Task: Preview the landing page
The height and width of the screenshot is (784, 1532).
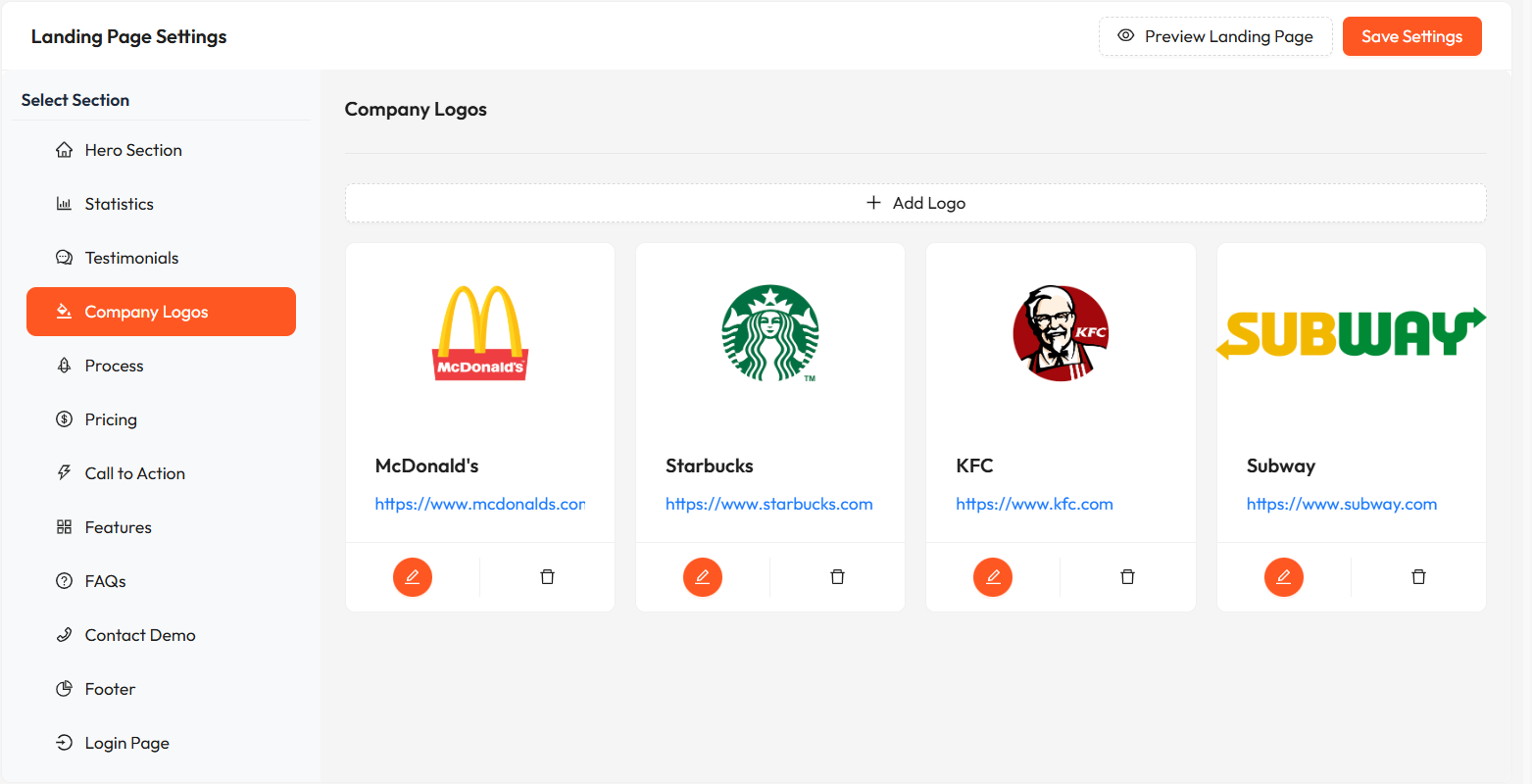Action: tap(1215, 36)
